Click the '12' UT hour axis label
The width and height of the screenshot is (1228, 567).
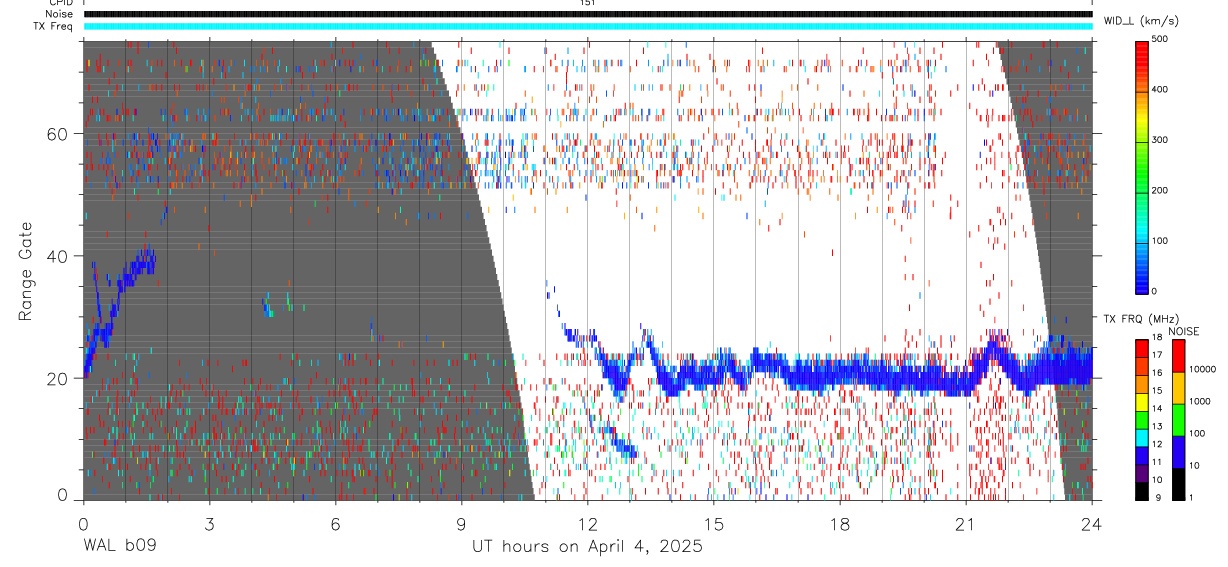[588, 524]
